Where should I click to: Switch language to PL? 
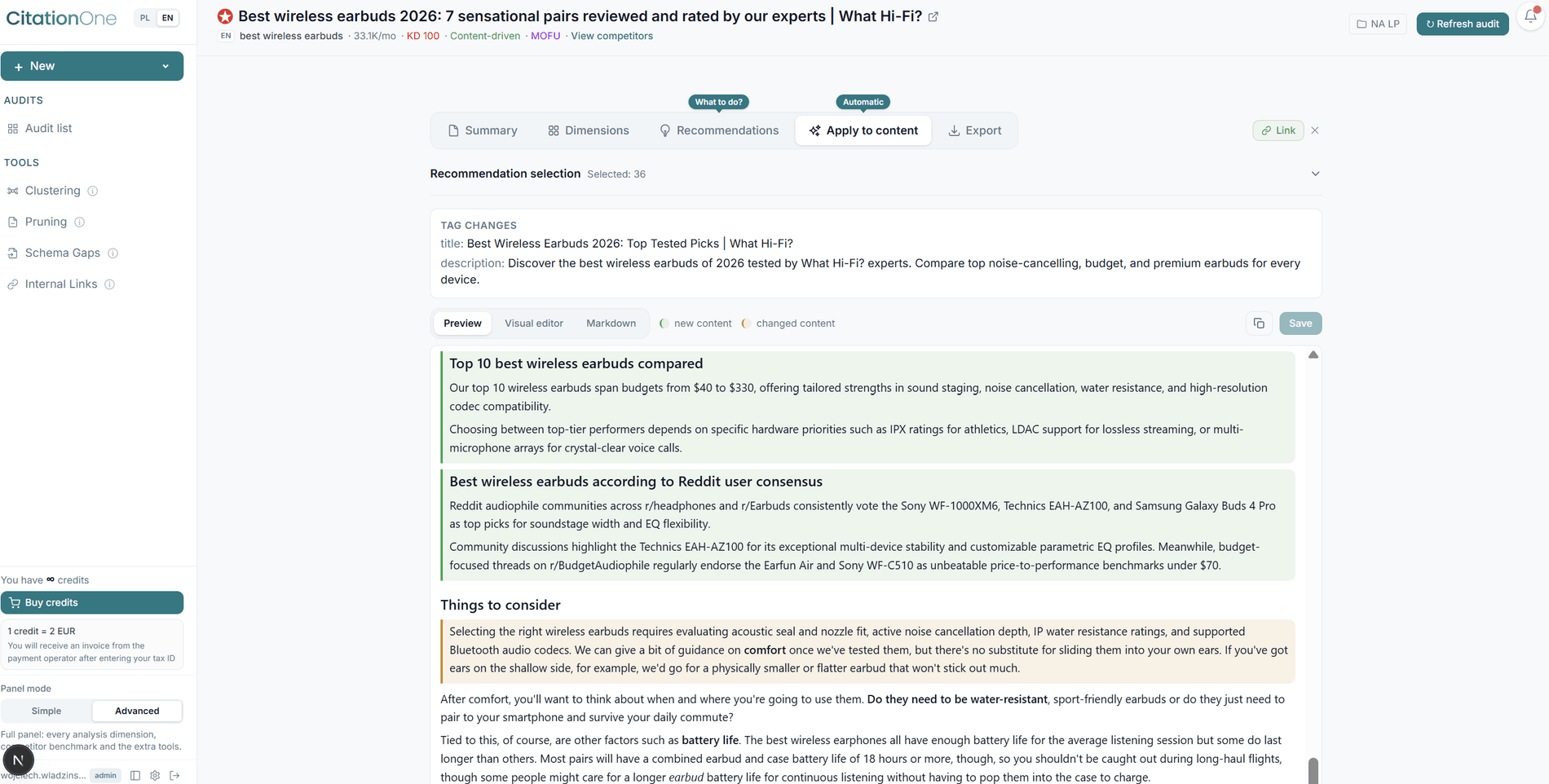145,18
